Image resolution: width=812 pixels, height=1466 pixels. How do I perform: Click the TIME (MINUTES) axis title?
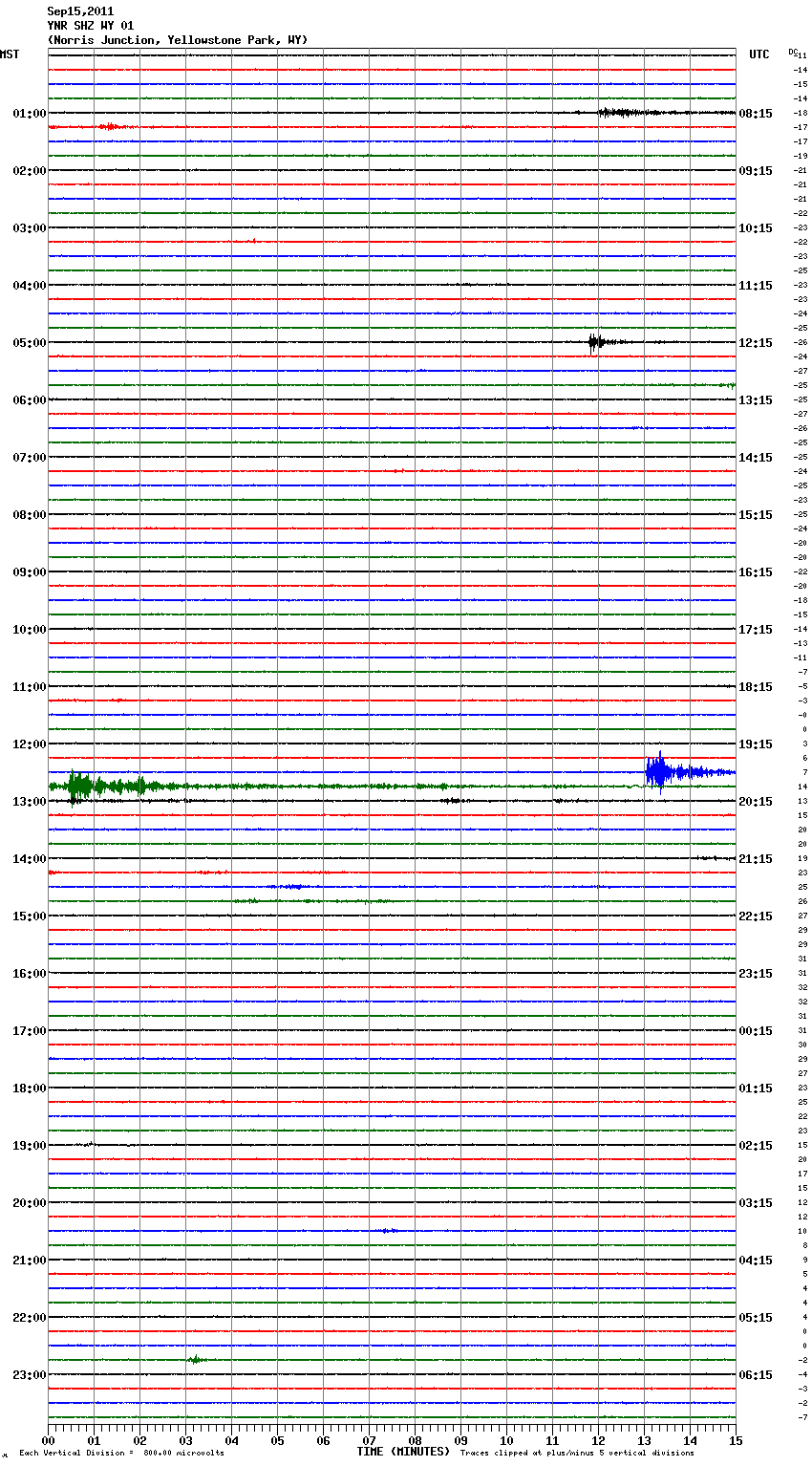pyautogui.click(x=403, y=1452)
